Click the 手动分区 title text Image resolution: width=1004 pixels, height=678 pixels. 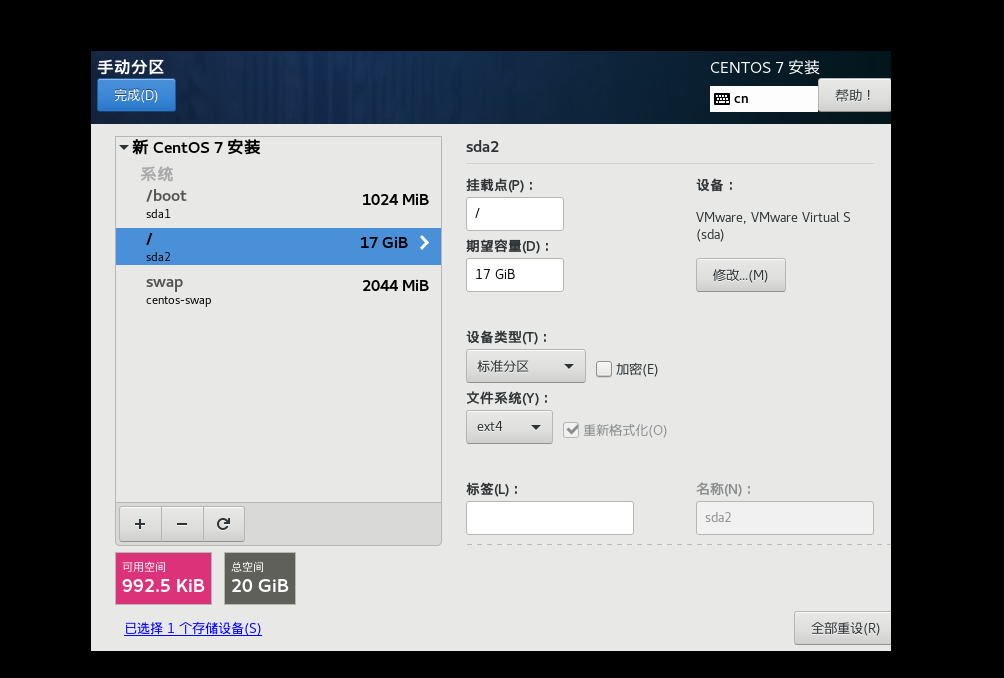click(131, 67)
